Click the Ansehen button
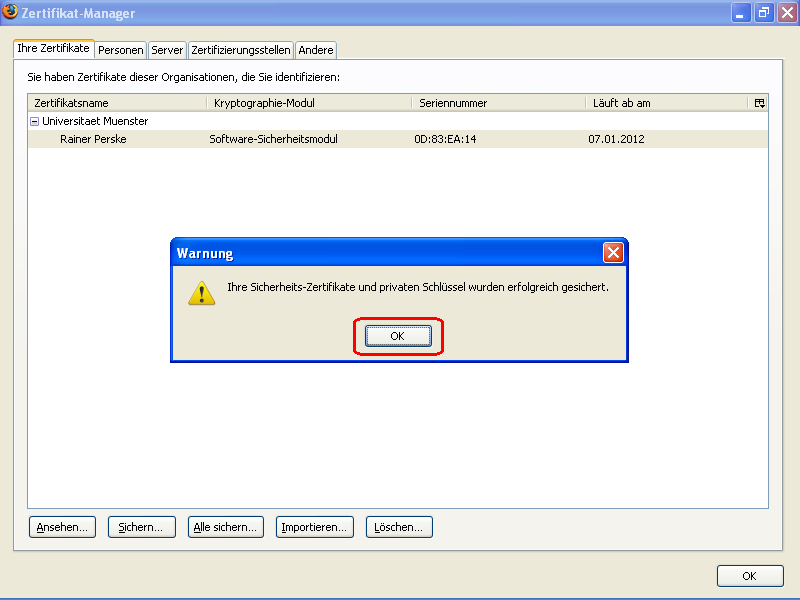Viewport: 800px width, 600px height. [62, 527]
